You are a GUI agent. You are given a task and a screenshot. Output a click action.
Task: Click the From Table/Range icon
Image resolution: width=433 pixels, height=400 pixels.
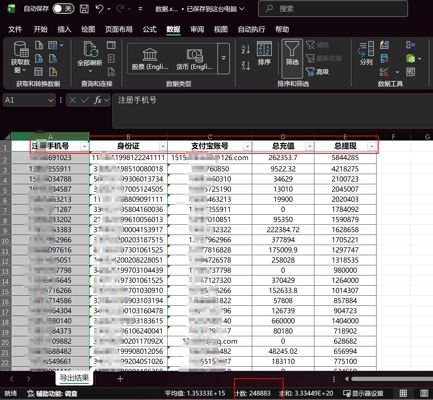point(39,72)
